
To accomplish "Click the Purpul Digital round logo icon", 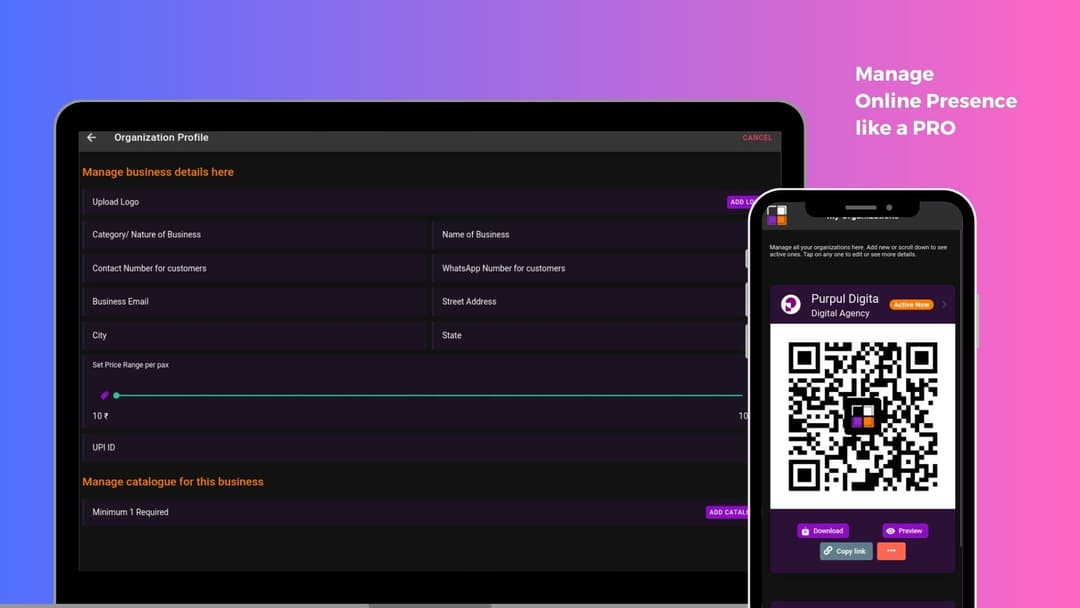I will (x=791, y=305).
